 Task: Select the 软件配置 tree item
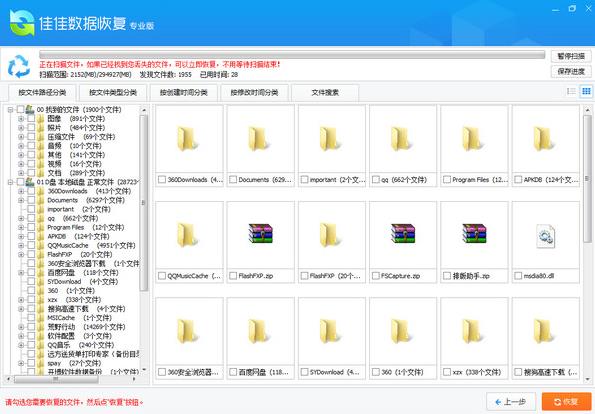click(79, 336)
